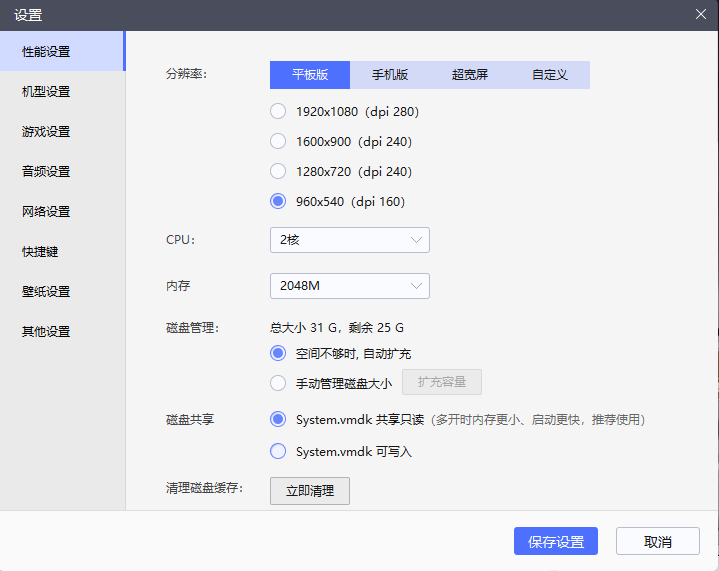The height and width of the screenshot is (571, 719).
Task: Select 手动管理磁盘大小 radio button
Action: [x=278, y=382]
